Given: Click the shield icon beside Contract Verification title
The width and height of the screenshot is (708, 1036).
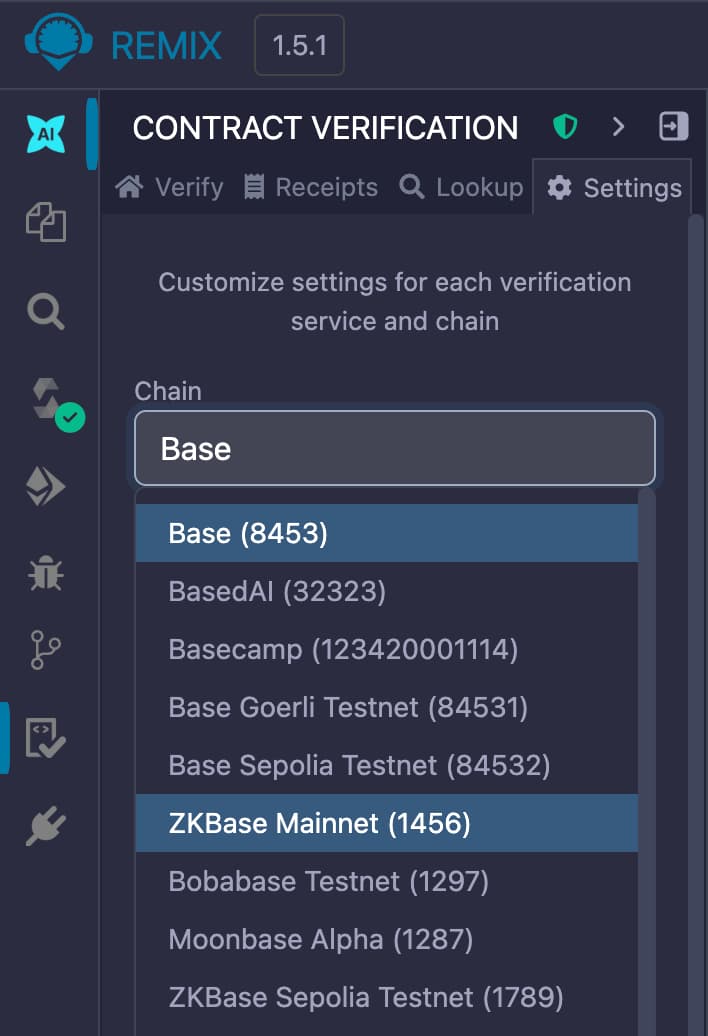Looking at the screenshot, I should [x=565, y=126].
